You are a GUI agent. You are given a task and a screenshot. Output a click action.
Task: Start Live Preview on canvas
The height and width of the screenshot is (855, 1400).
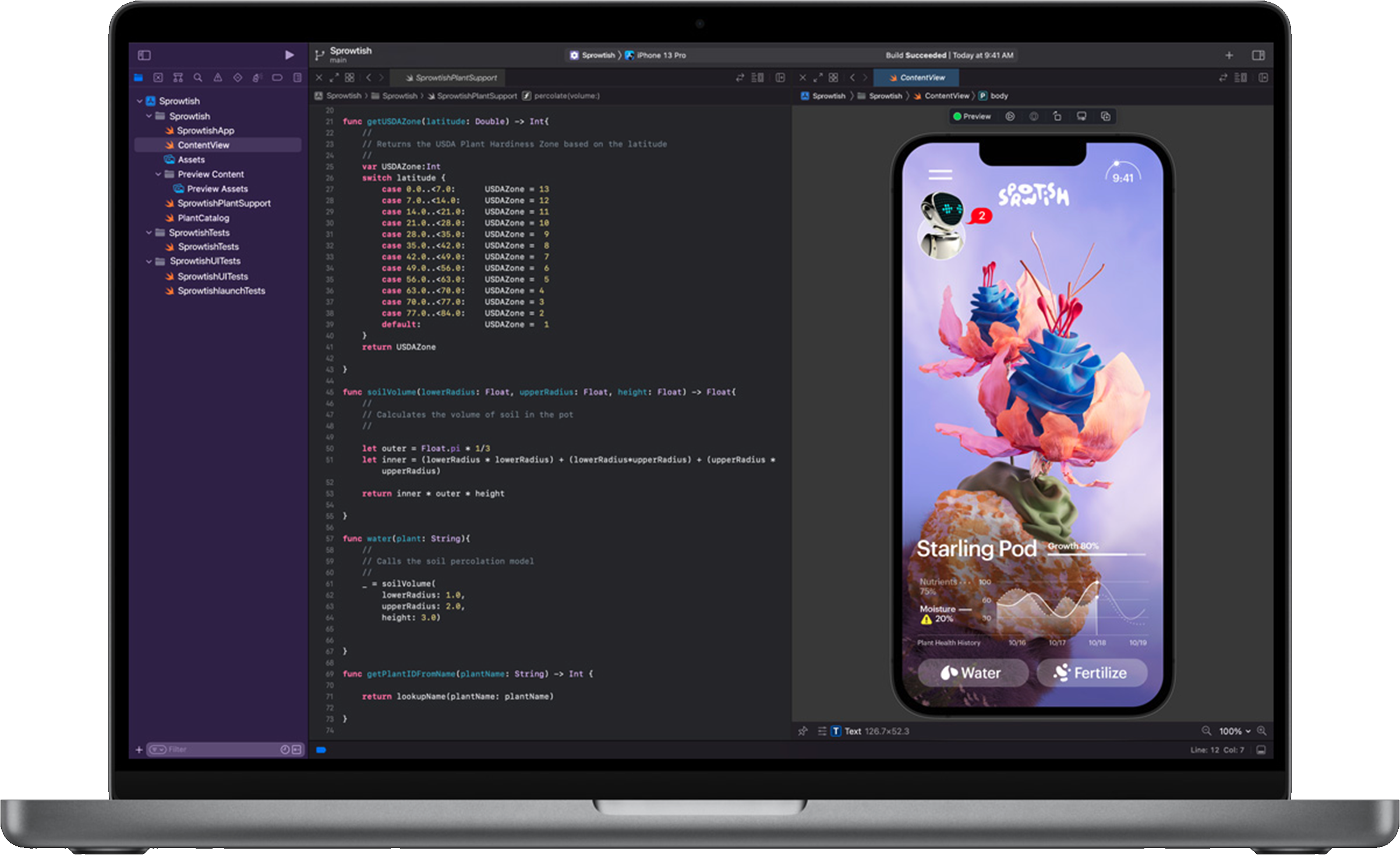(x=1010, y=116)
